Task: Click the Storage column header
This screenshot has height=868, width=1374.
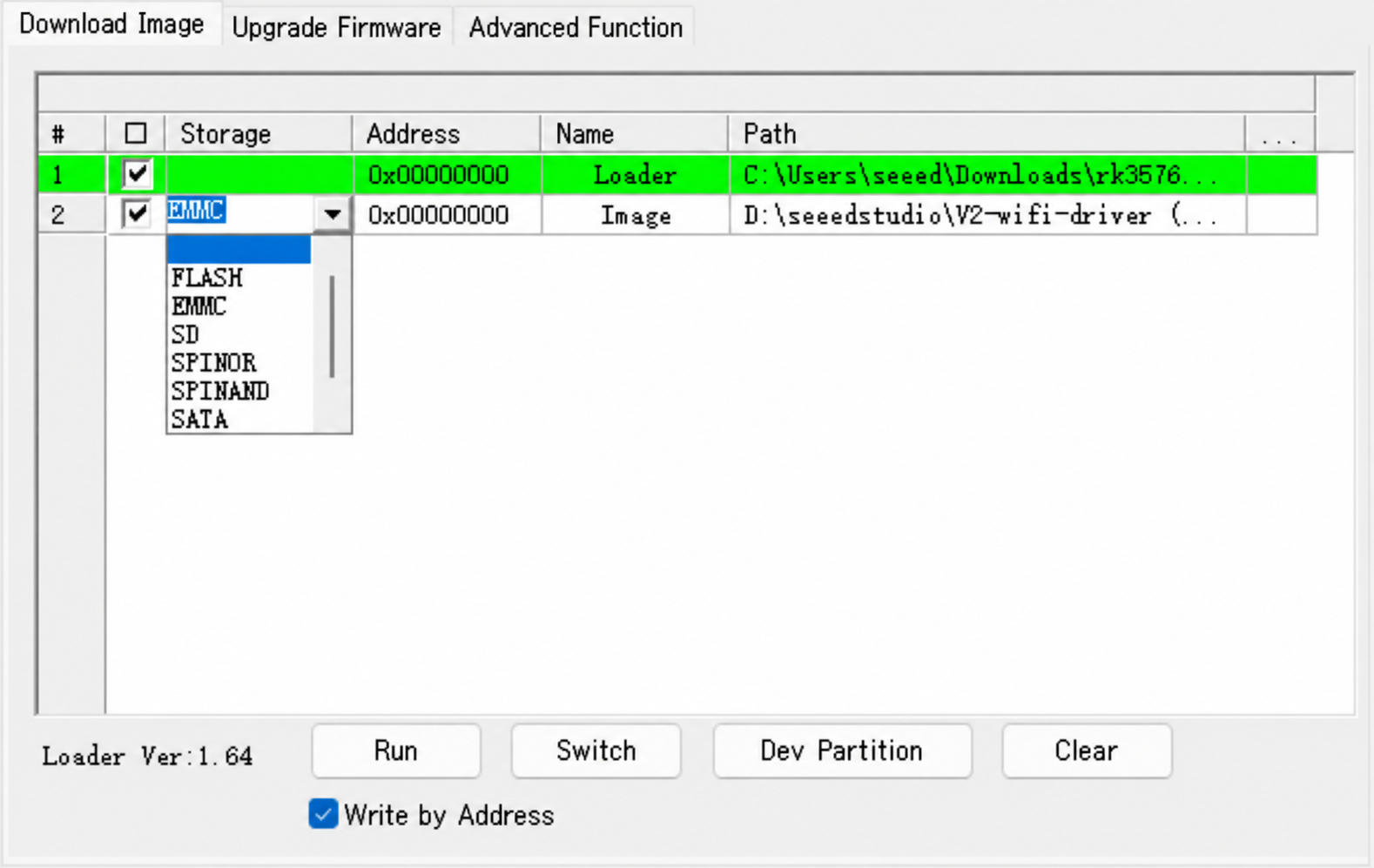Action: click(259, 134)
